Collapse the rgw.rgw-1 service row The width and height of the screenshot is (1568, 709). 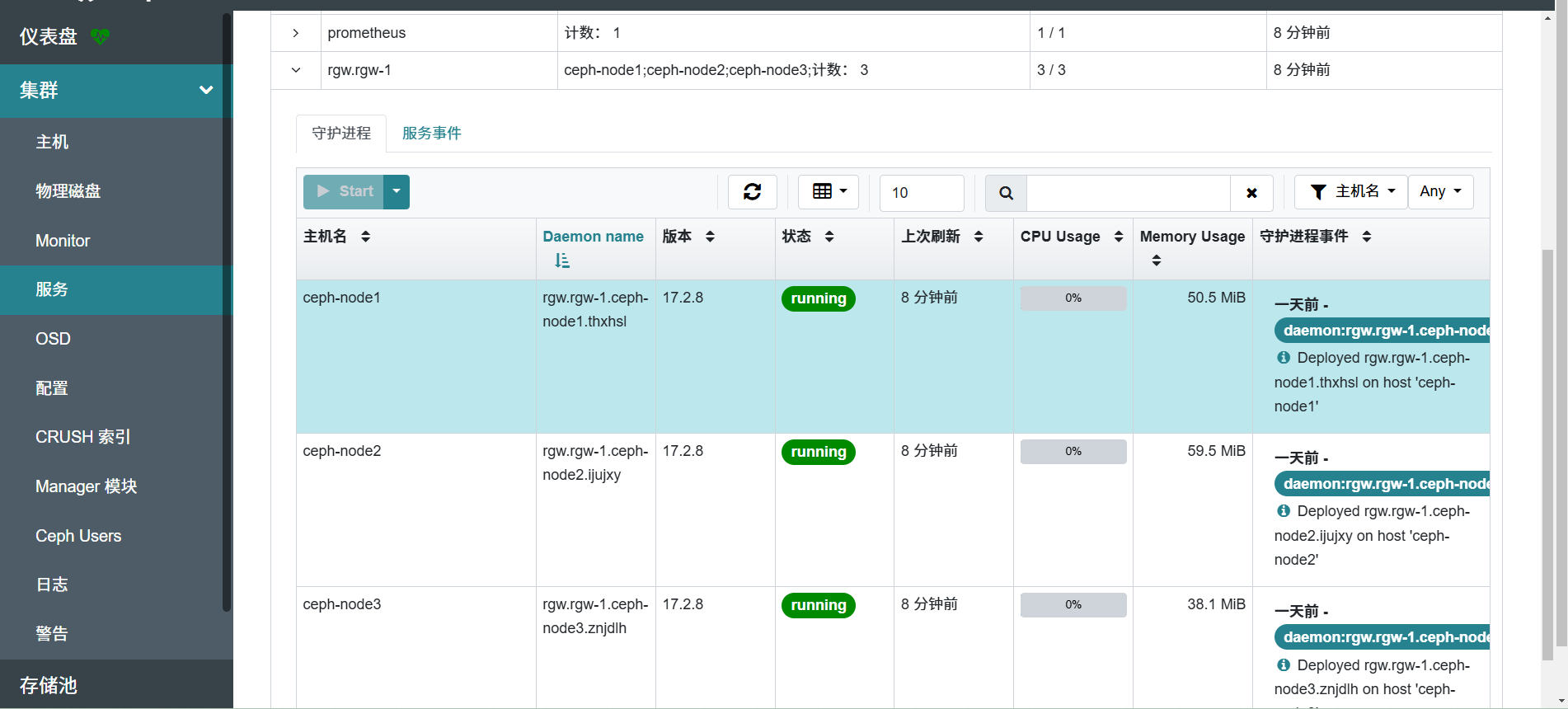[295, 70]
